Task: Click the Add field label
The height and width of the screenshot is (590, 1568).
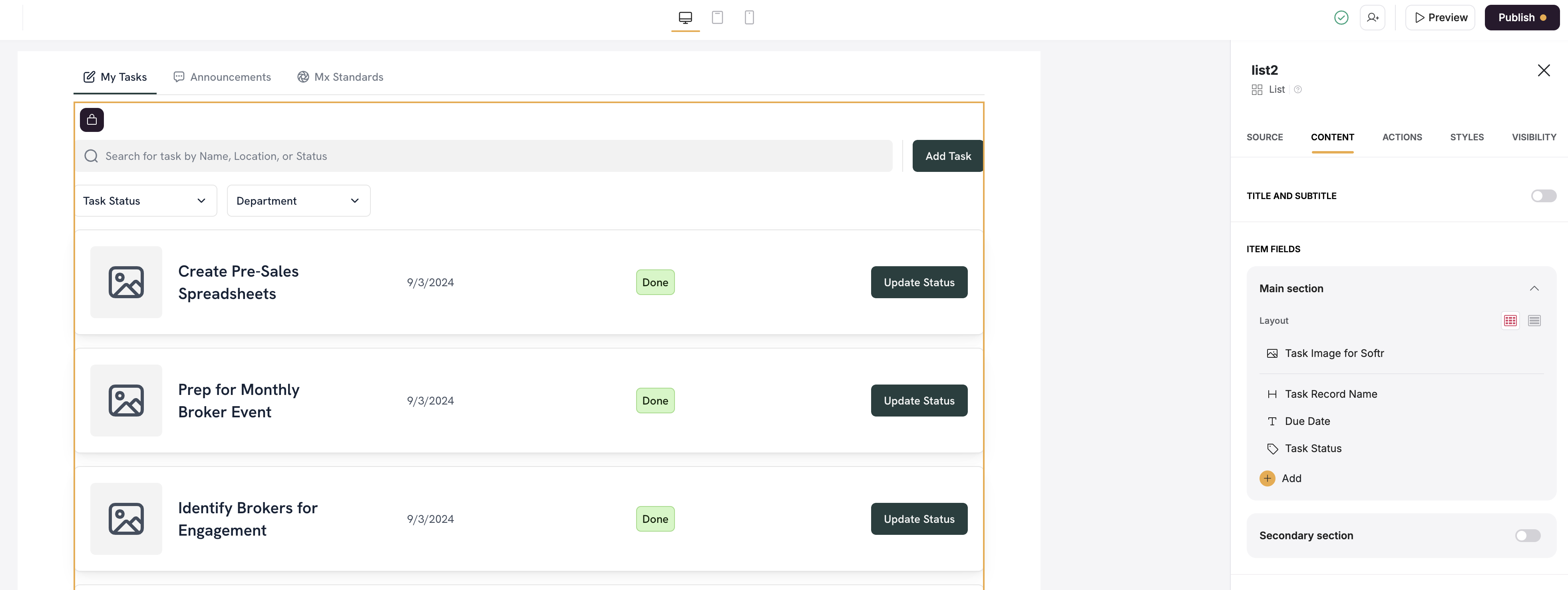Action: coord(1291,478)
